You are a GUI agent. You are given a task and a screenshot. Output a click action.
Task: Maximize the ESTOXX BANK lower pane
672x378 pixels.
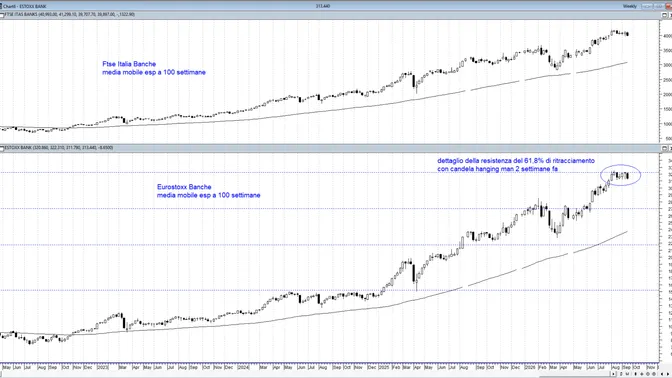(664, 148)
